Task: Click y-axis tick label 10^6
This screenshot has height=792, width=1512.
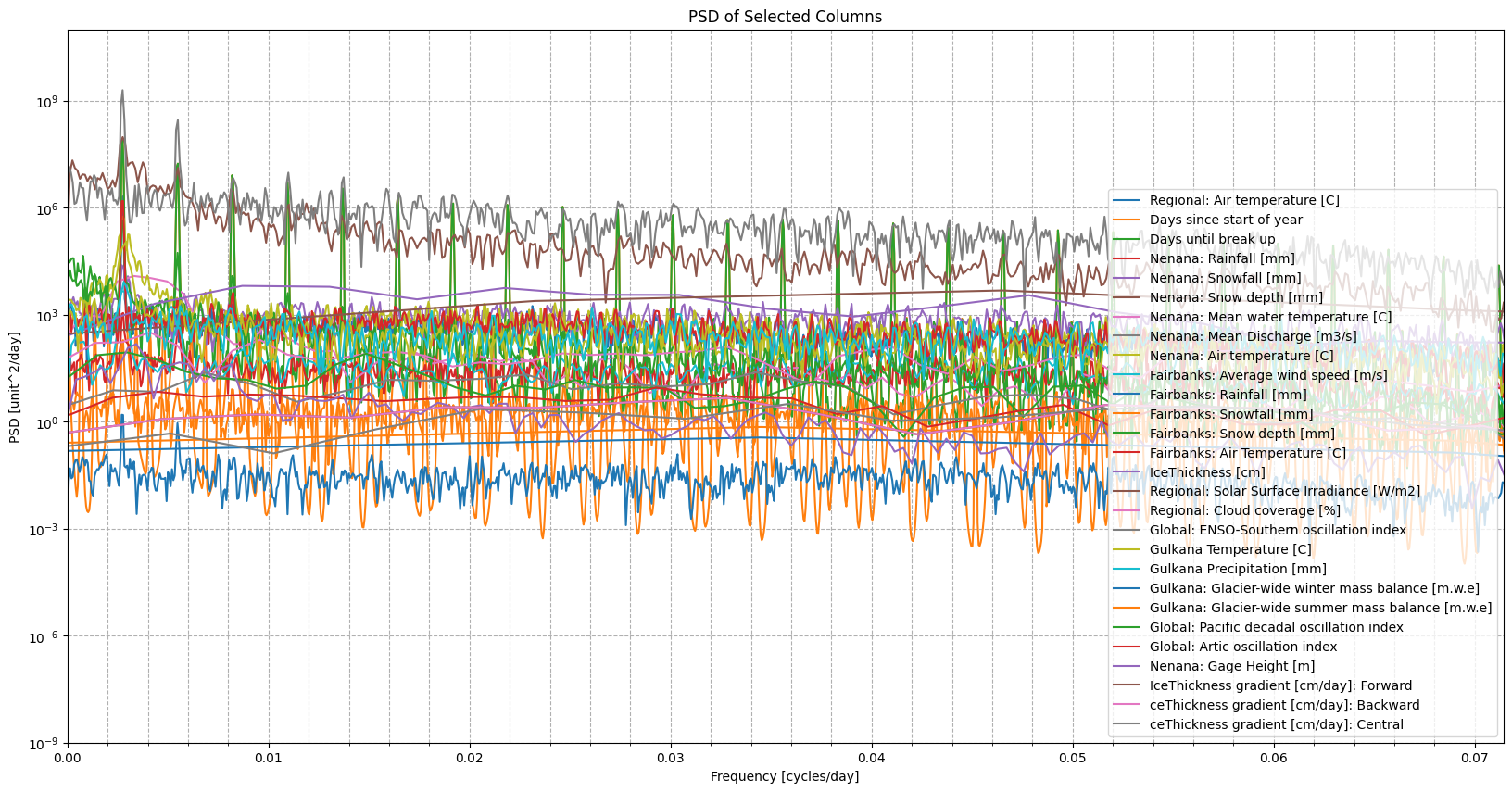Action: (47, 208)
